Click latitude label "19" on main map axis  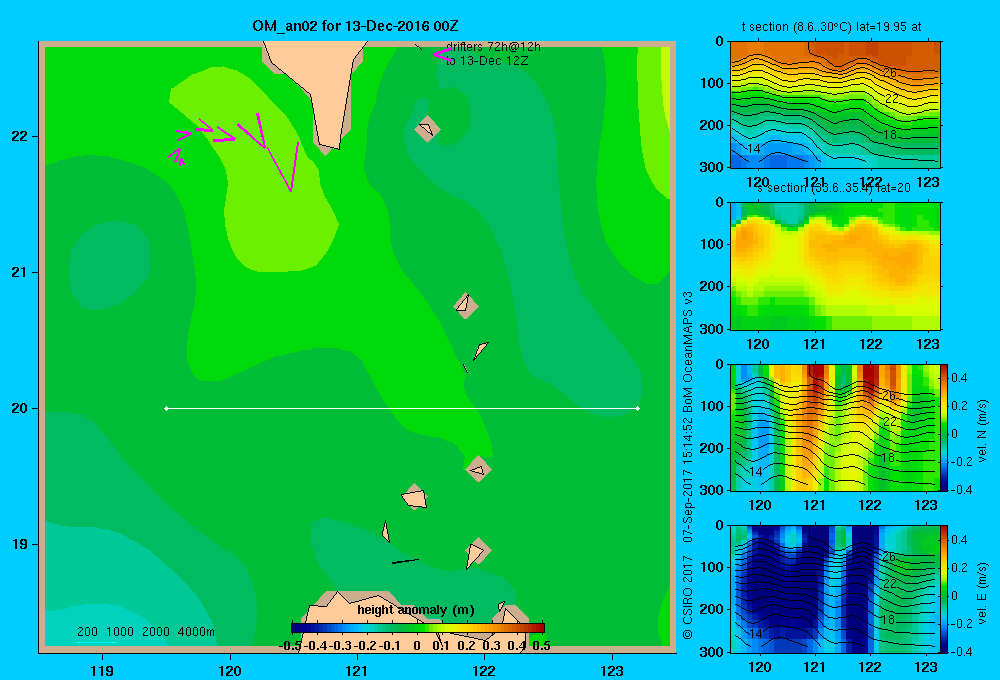click(x=20, y=544)
